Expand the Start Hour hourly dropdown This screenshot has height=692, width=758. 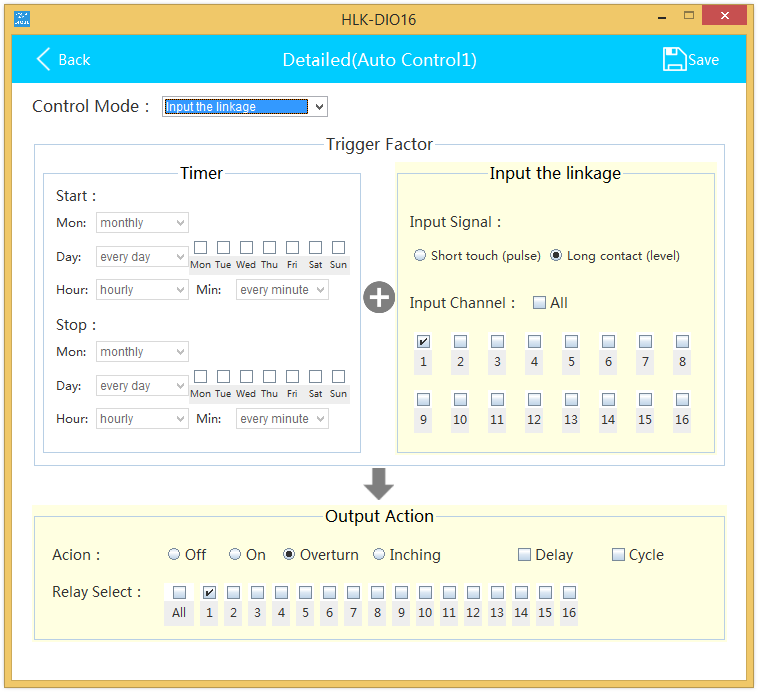tap(142, 290)
